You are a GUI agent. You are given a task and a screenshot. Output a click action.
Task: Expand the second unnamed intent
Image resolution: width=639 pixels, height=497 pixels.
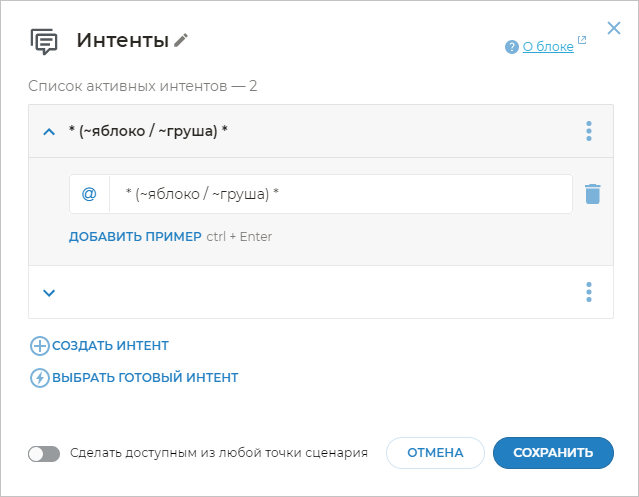(x=49, y=292)
